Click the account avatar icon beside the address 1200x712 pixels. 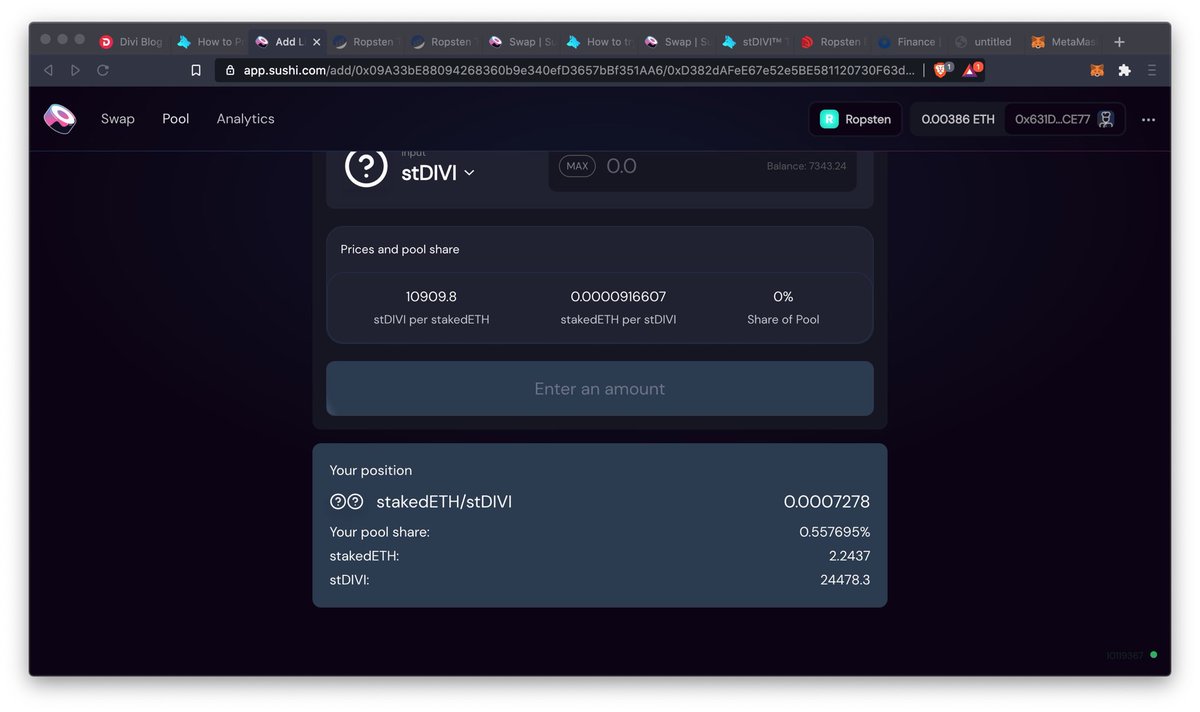[1106, 119]
